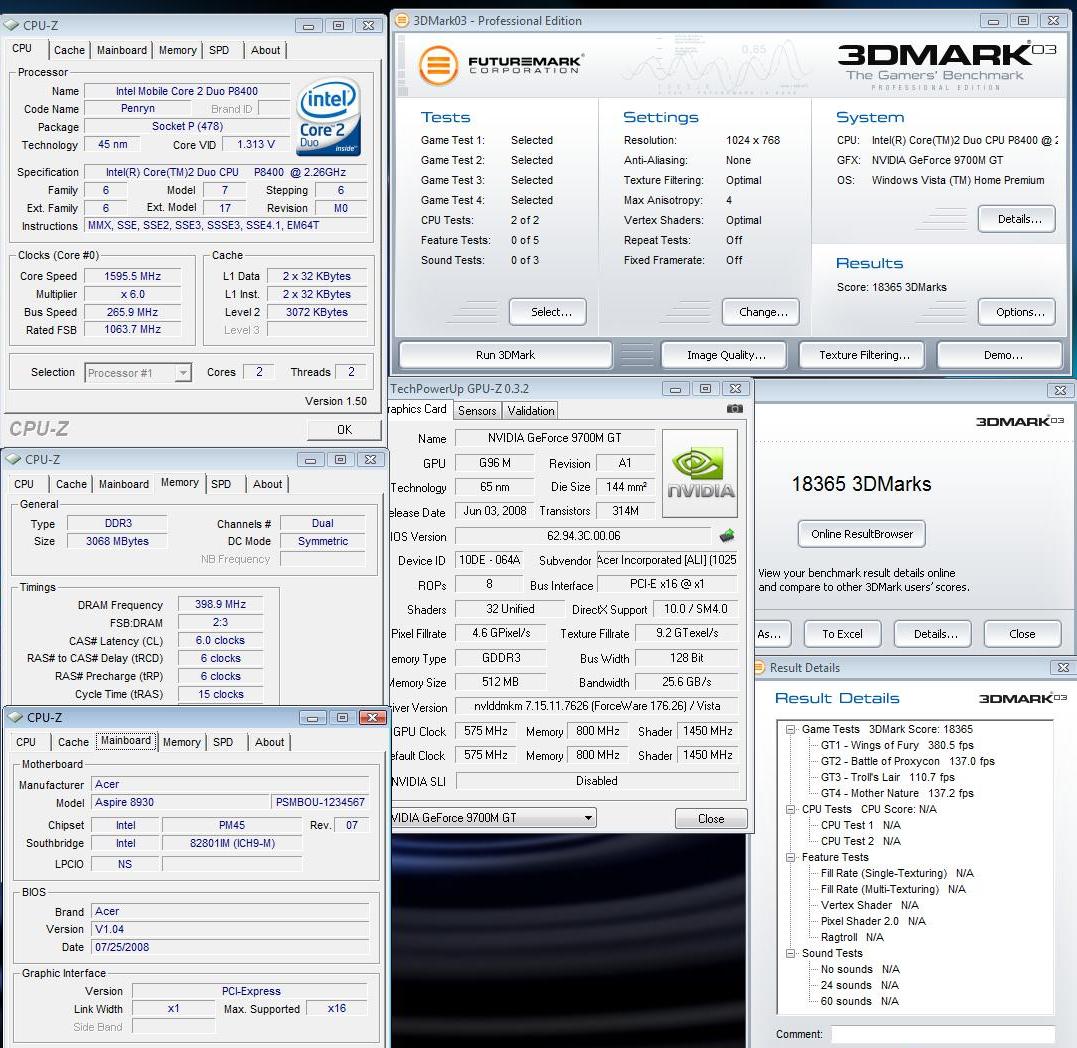The width and height of the screenshot is (1077, 1048).
Task: Click Core Speed value 1595.5 MHz
Action: pyautogui.click(x=133, y=276)
